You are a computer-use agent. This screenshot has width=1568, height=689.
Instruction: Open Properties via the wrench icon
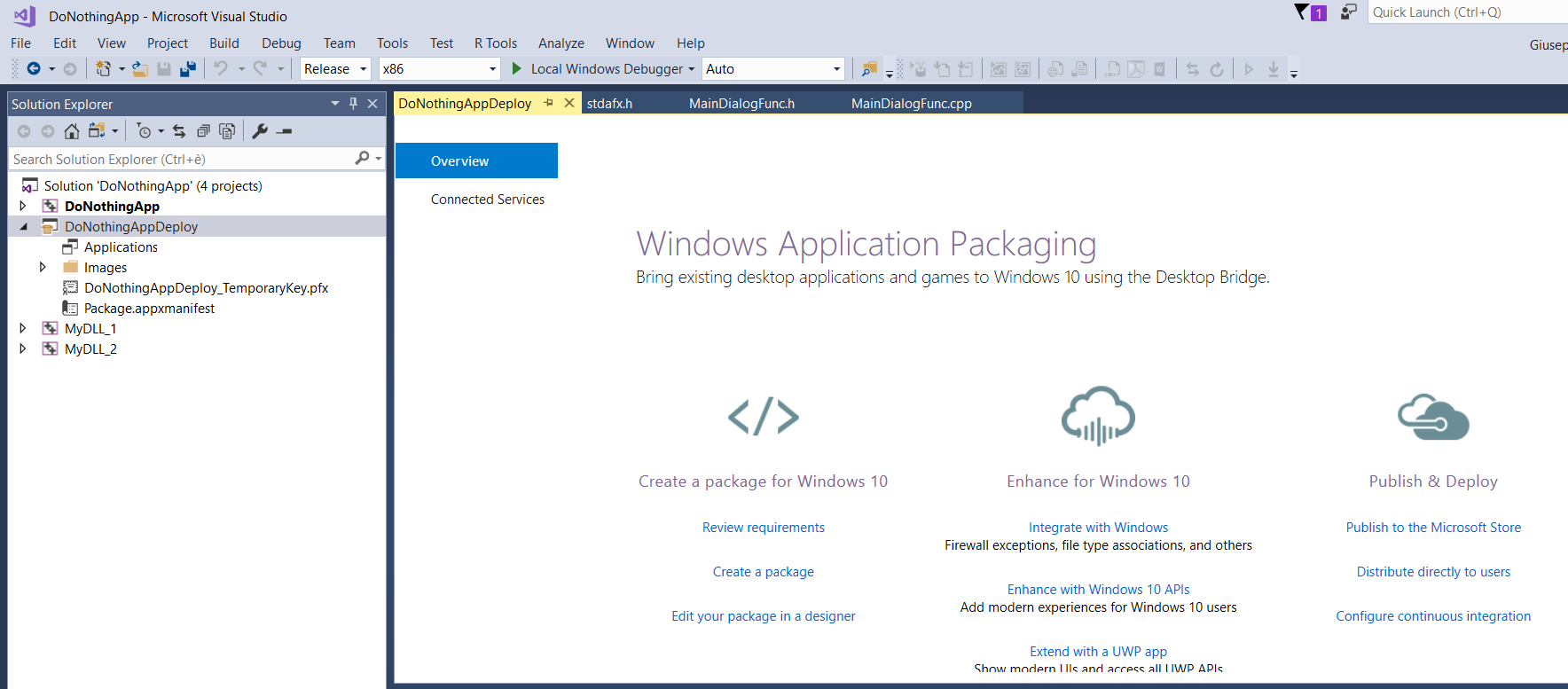pyautogui.click(x=260, y=131)
